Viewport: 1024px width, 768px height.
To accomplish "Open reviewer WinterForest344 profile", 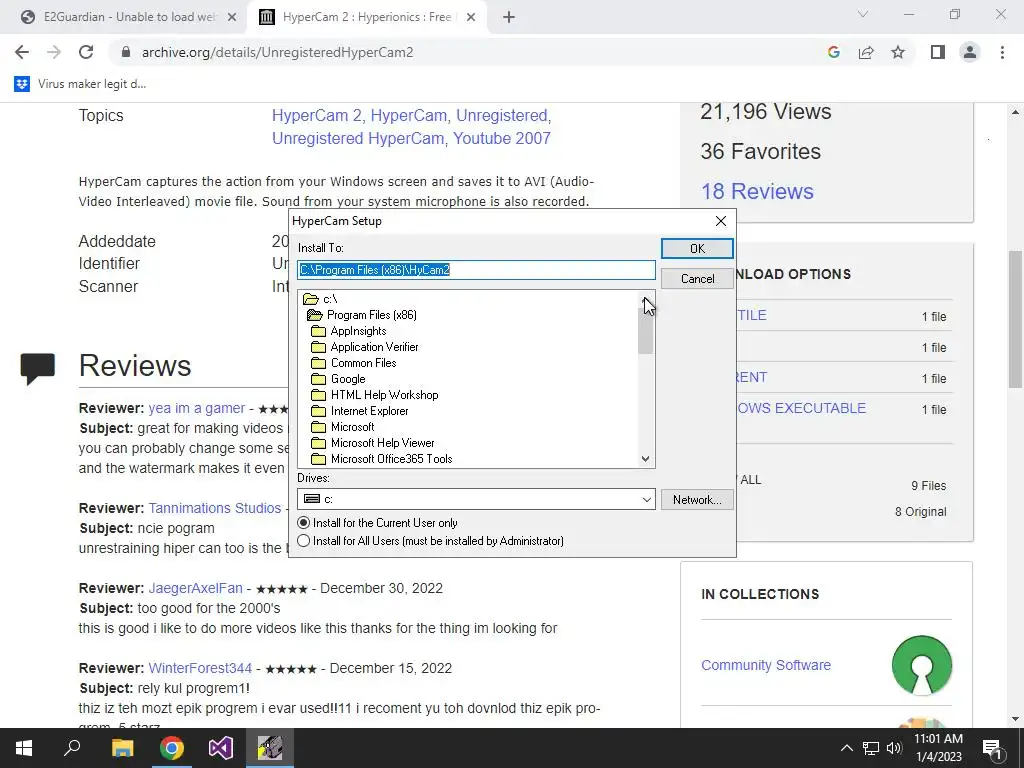I will (x=200, y=669).
